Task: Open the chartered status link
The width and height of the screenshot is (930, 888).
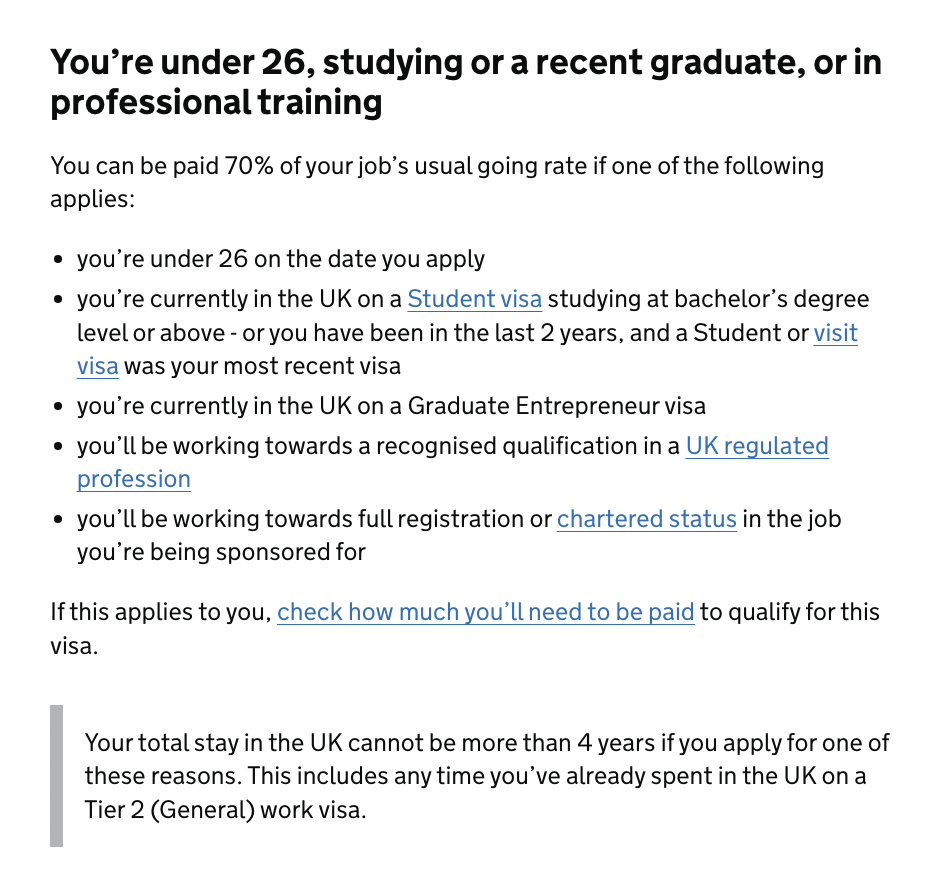Action: coord(647,519)
